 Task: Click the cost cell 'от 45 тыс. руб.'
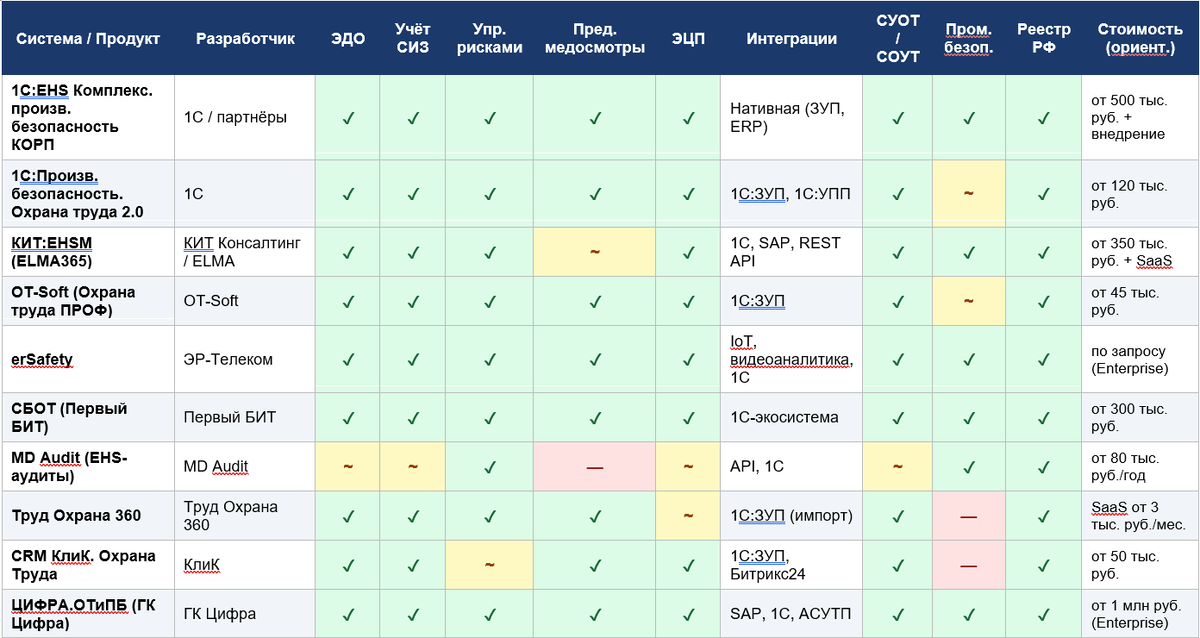click(1141, 301)
